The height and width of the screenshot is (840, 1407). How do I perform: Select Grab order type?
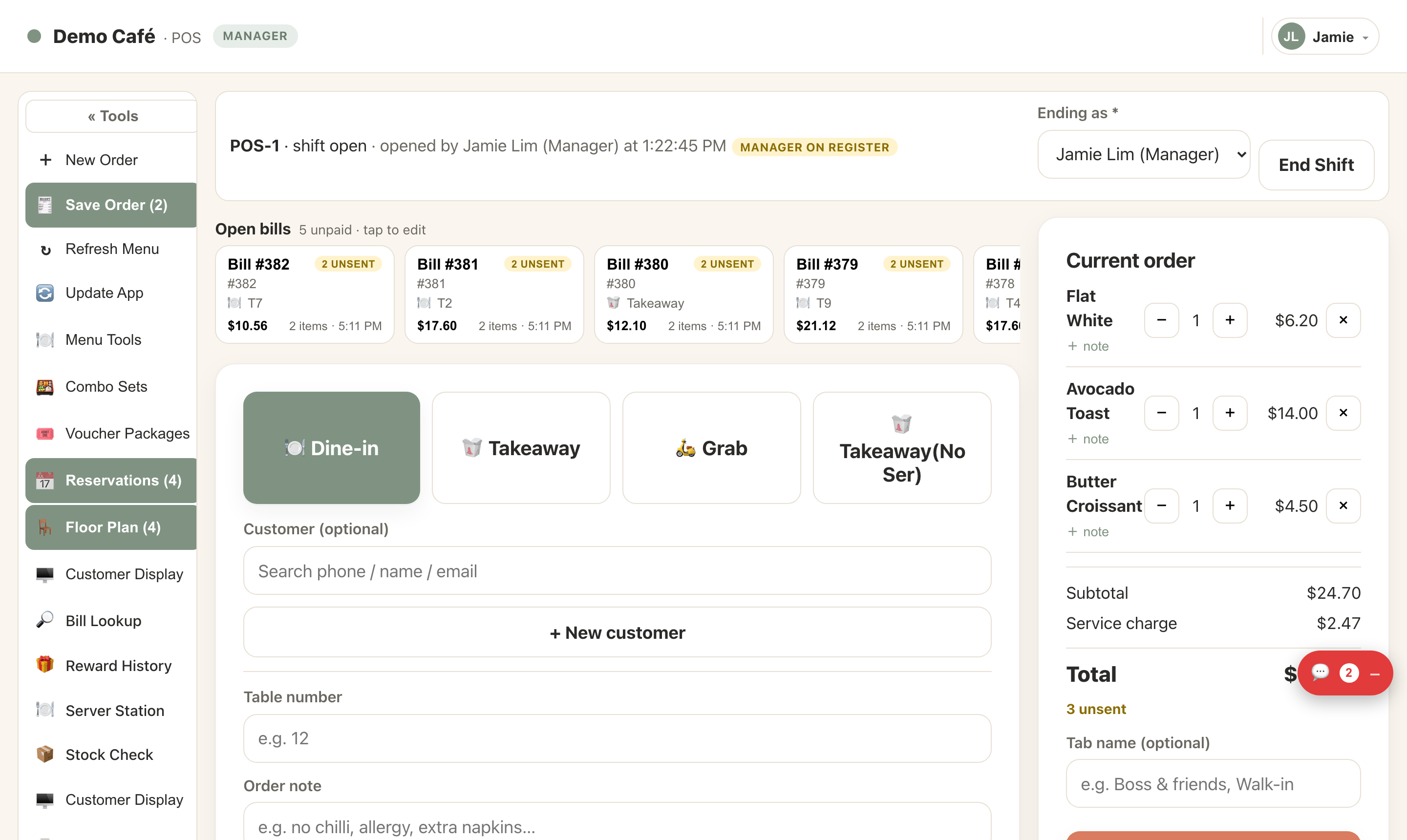[711, 448]
